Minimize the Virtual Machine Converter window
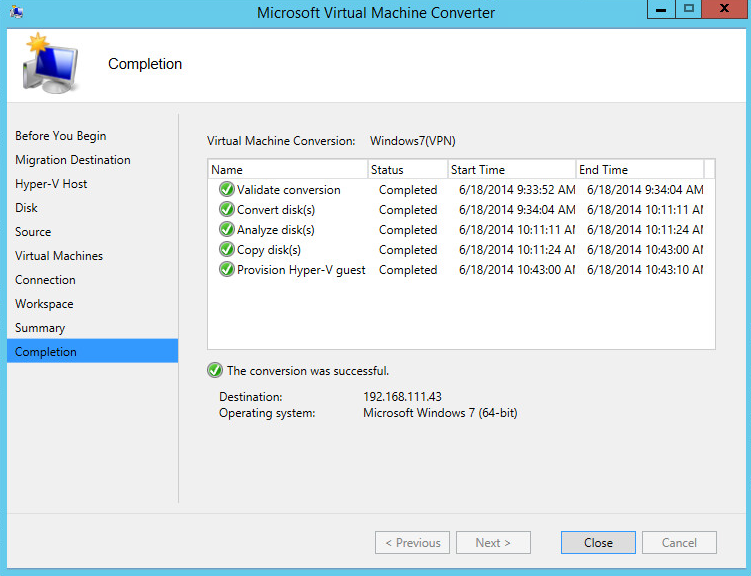This screenshot has height=576, width=751. (661, 10)
